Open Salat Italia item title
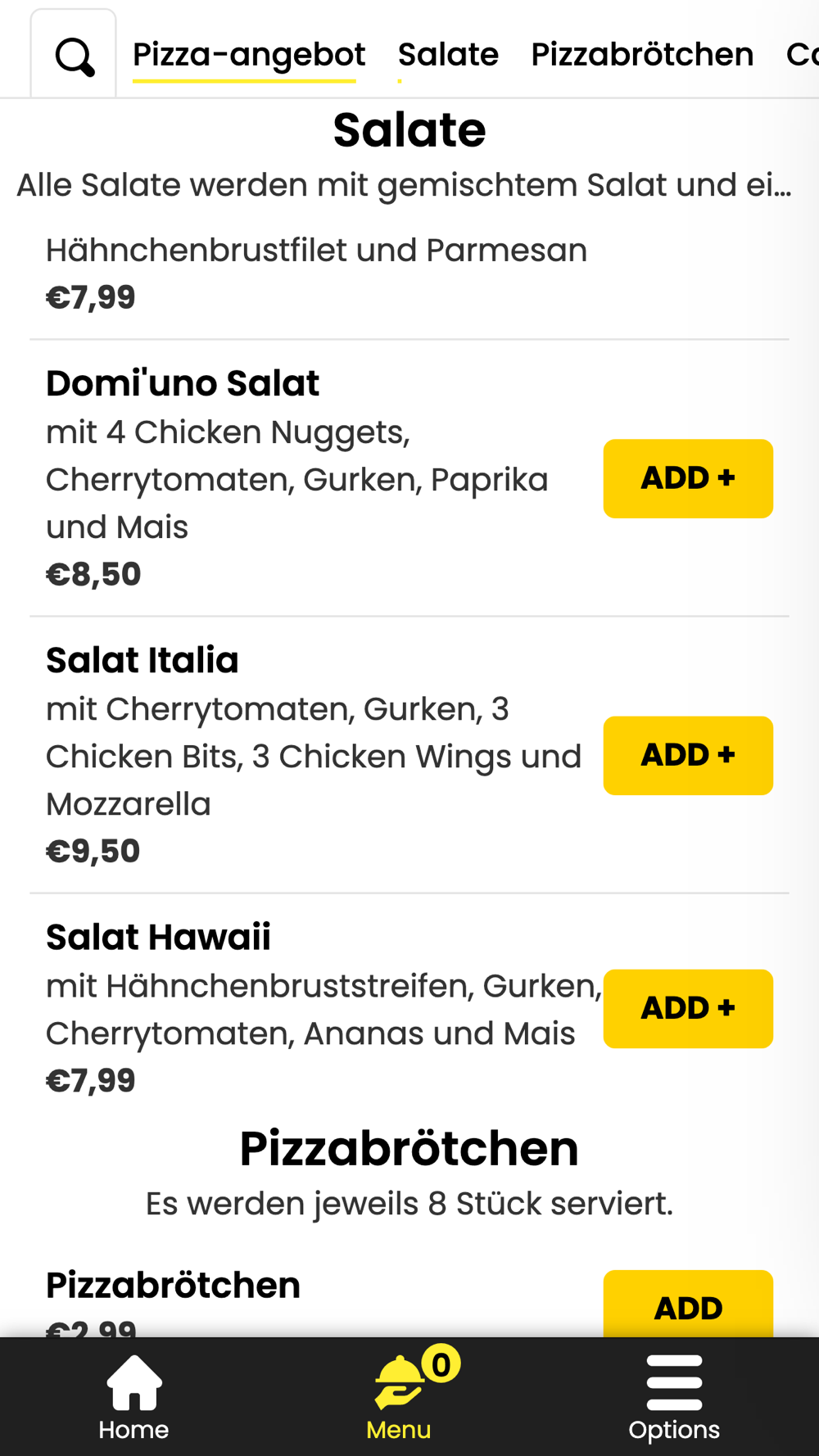The image size is (819, 1456). 143,660
